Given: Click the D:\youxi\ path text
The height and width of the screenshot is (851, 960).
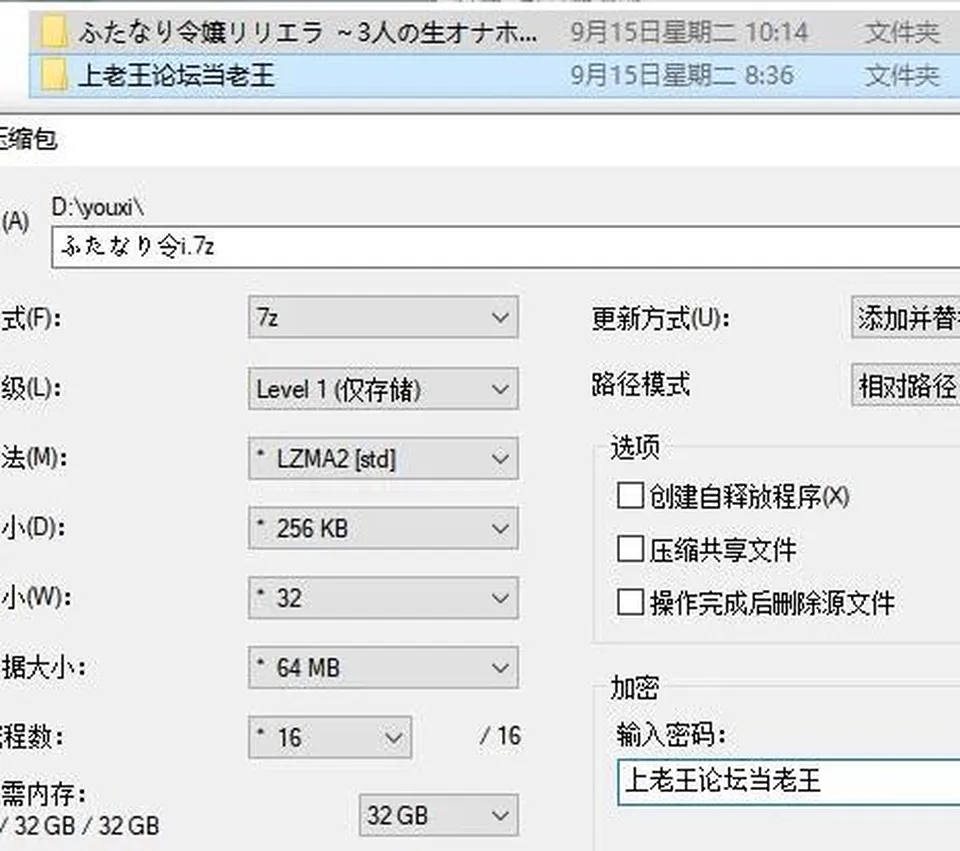Looking at the screenshot, I should [98, 208].
